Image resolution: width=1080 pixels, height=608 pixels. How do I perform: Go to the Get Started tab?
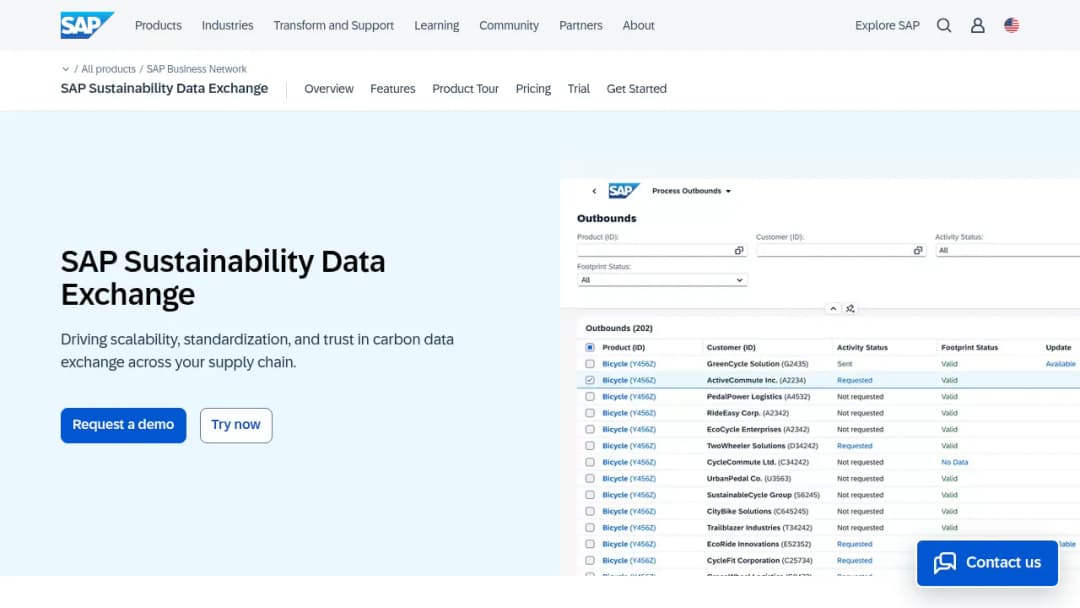coord(636,89)
